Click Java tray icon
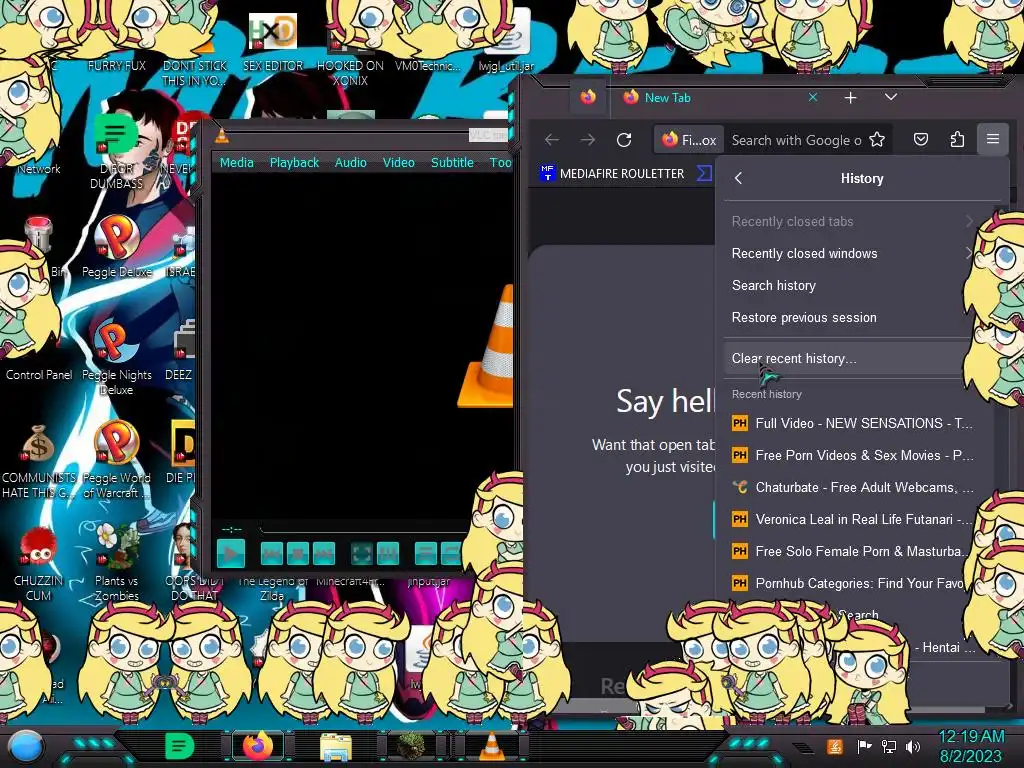The image size is (1024, 768). (x=835, y=746)
